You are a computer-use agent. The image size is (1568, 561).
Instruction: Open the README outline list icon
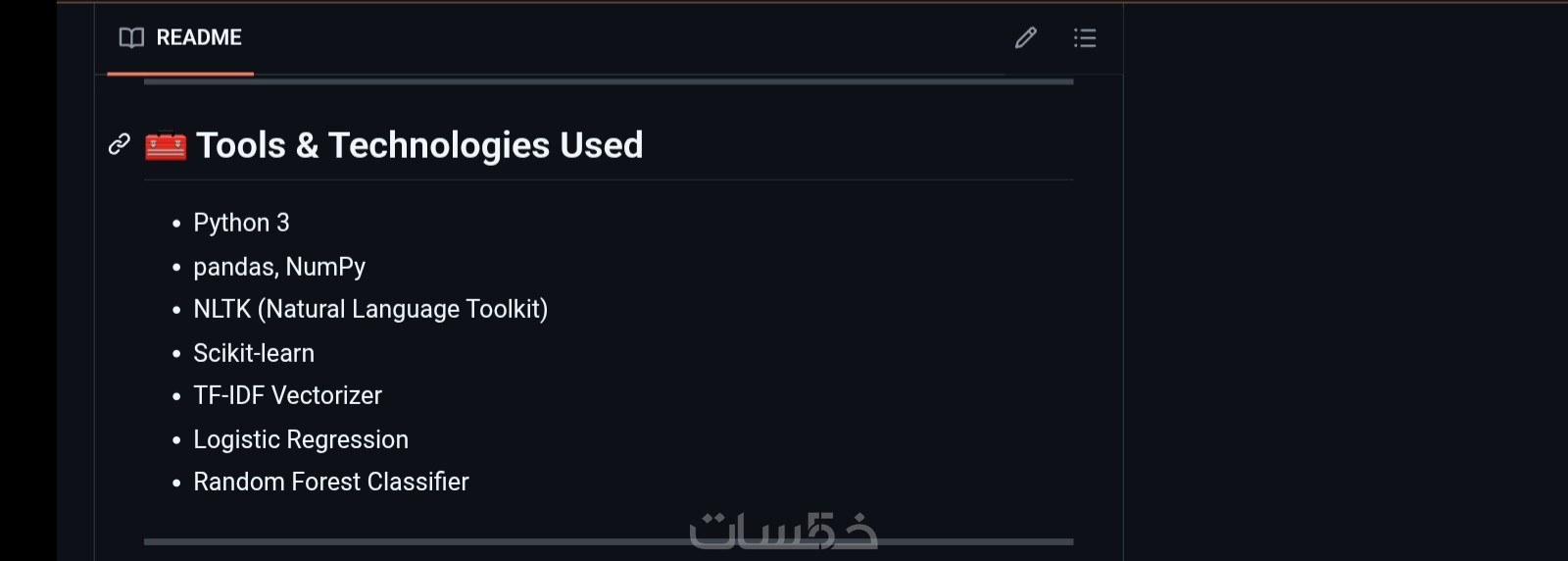coord(1084,38)
